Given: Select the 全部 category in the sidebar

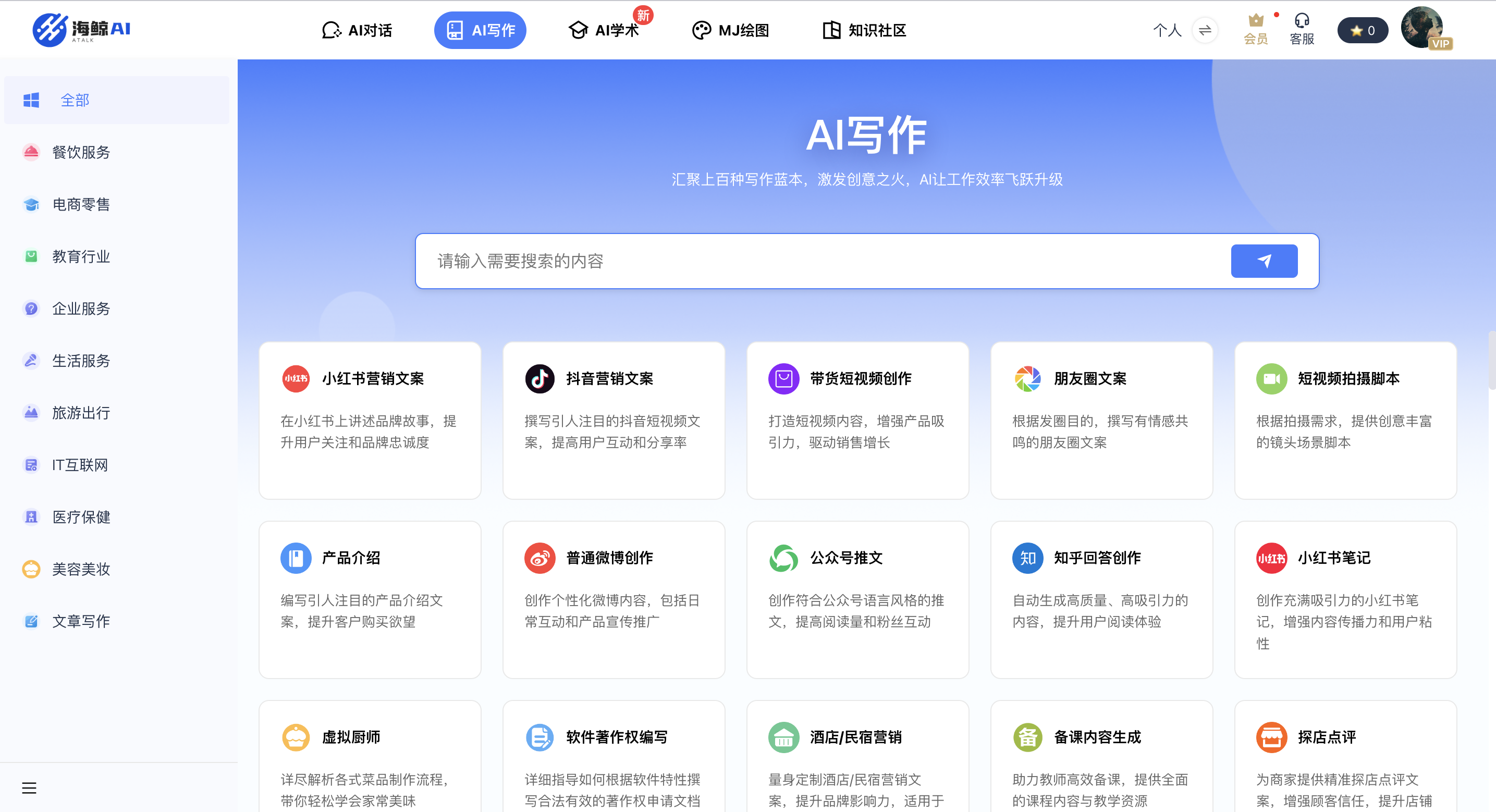Looking at the screenshot, I should [x=75, y=100].
